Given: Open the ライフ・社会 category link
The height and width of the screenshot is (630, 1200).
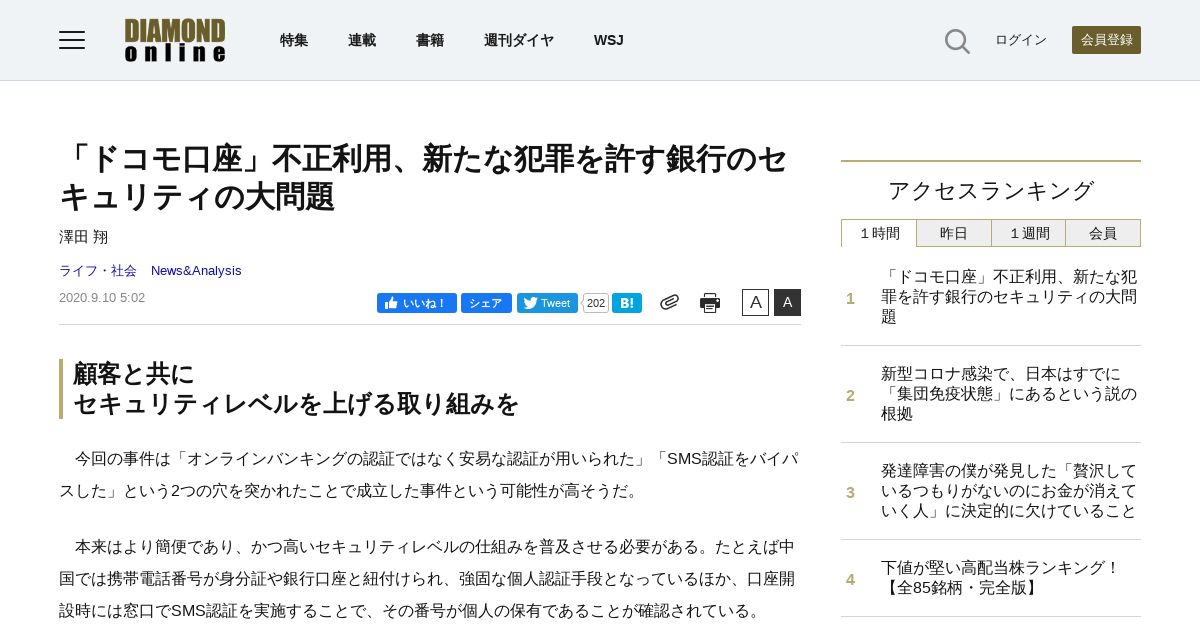Looking at the screenshot, I should point(98,270).
